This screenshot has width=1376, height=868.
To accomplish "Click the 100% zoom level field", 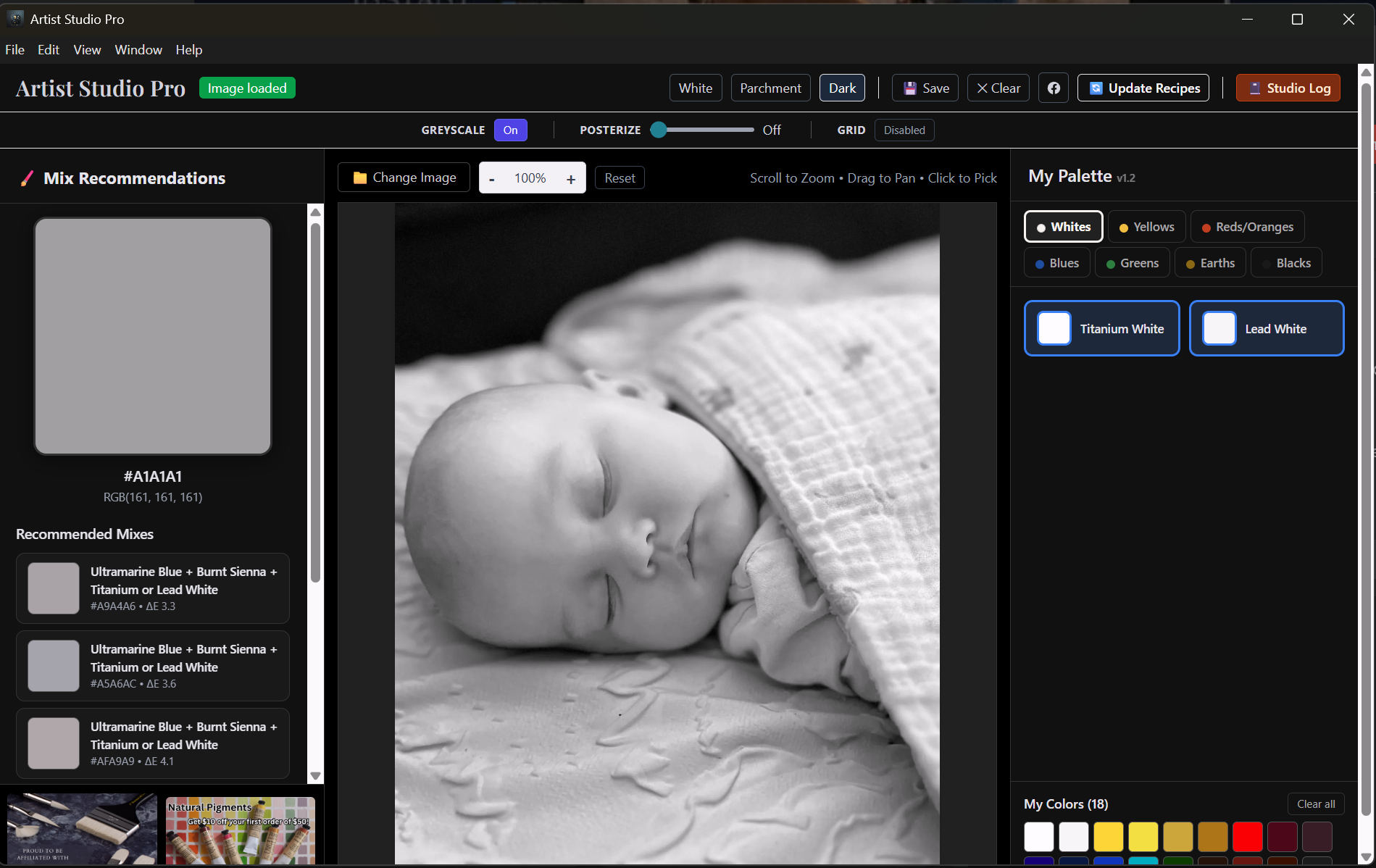I will point(530,178).
